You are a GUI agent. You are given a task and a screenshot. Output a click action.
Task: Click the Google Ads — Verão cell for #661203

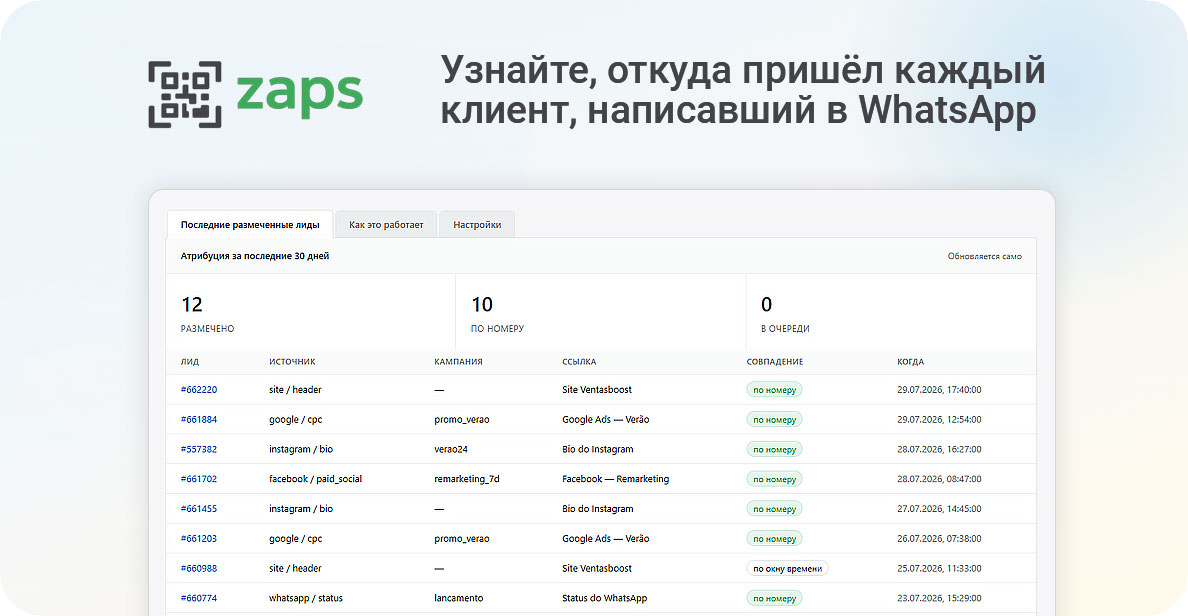click(x=605, y=539)
